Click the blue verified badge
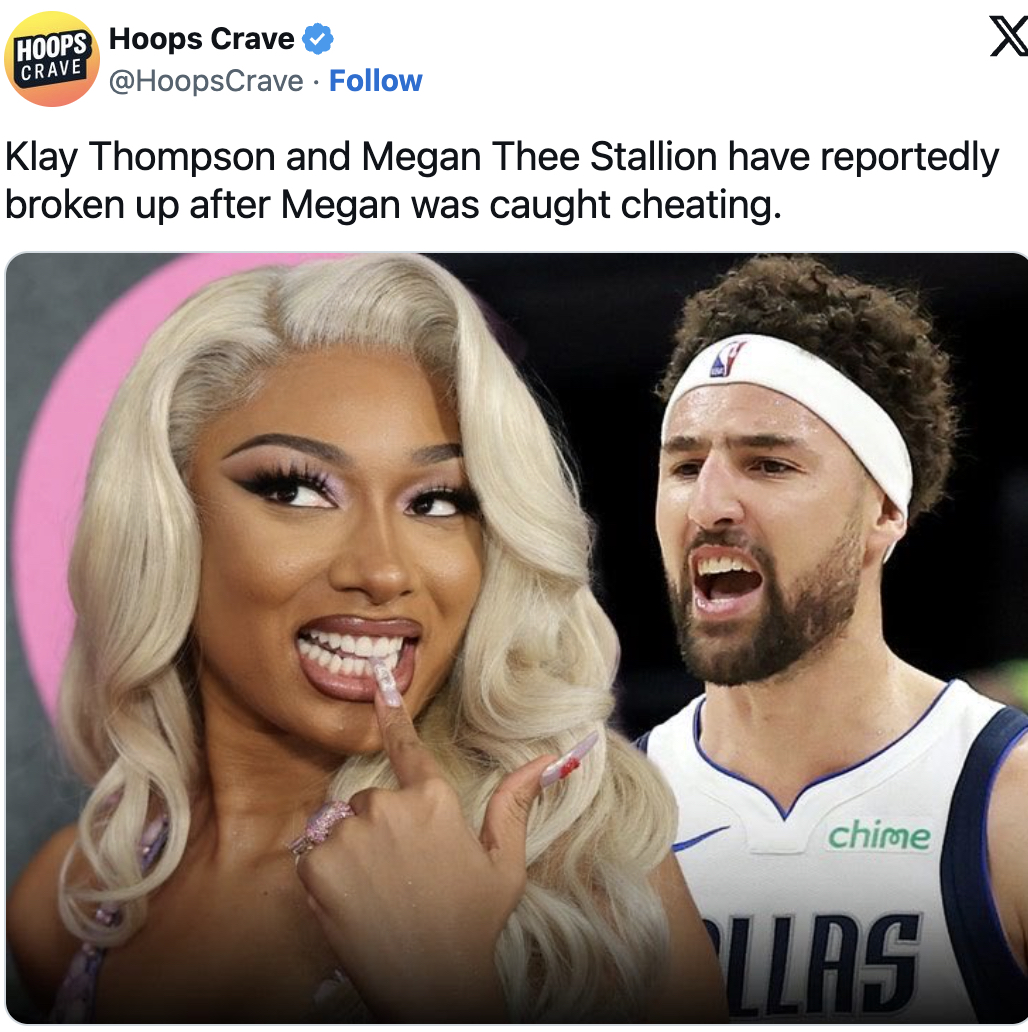Screen dimensions: 1028x1032 click(318, 39)
